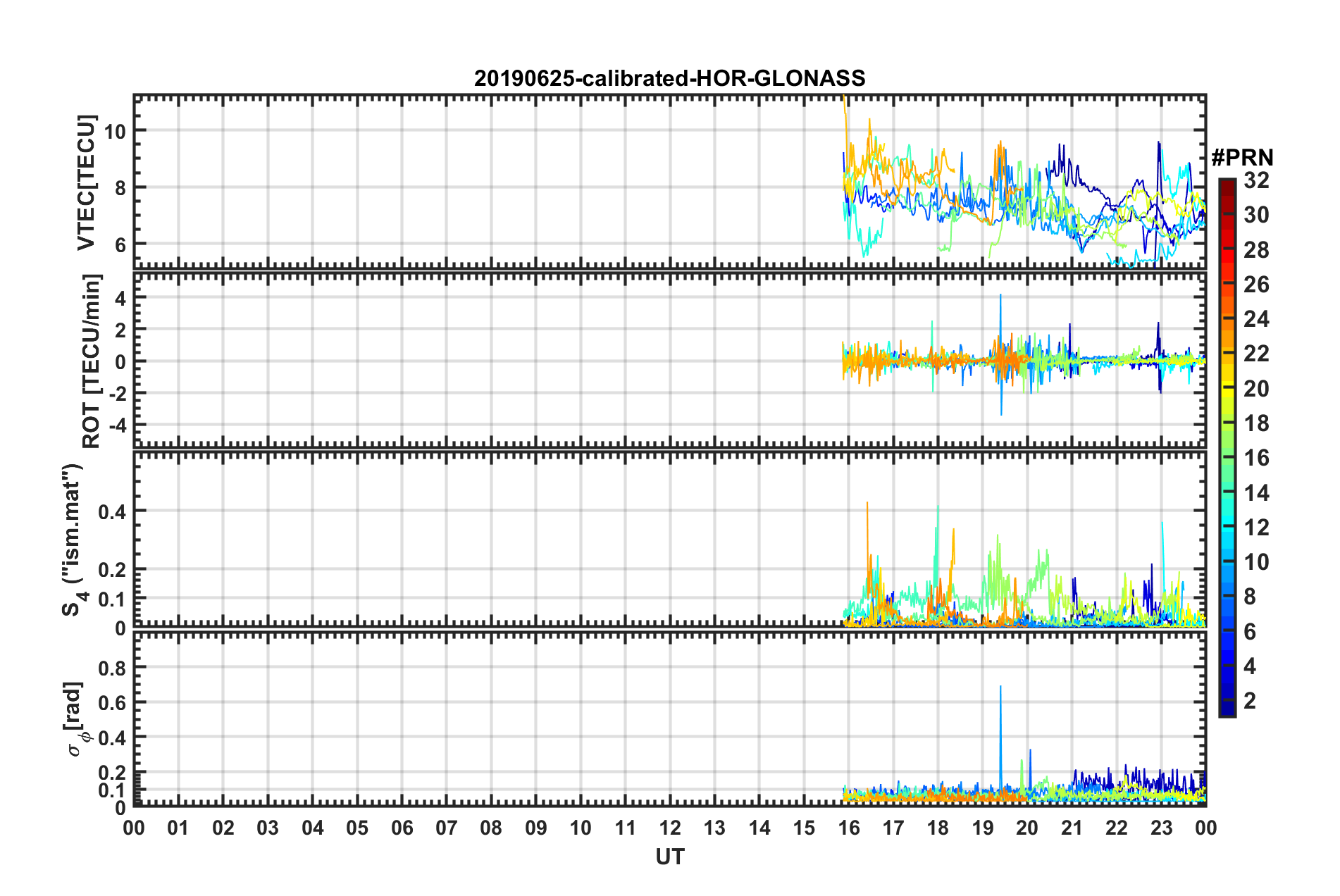Click the x-axis tick label 23
Screen dimensions: 1340x896
[1161, 828]
